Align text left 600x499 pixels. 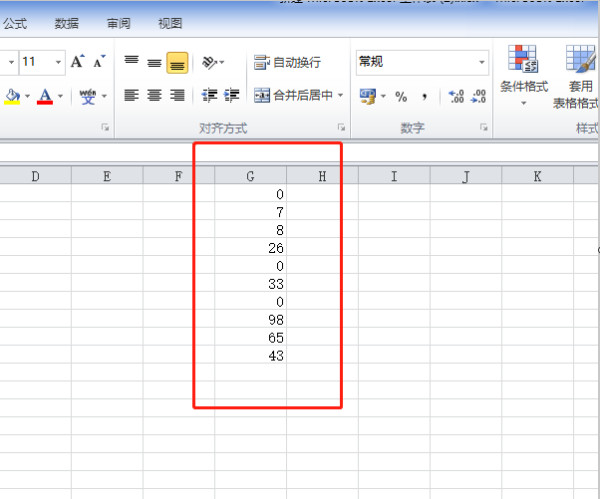click(x=131, y=95)
